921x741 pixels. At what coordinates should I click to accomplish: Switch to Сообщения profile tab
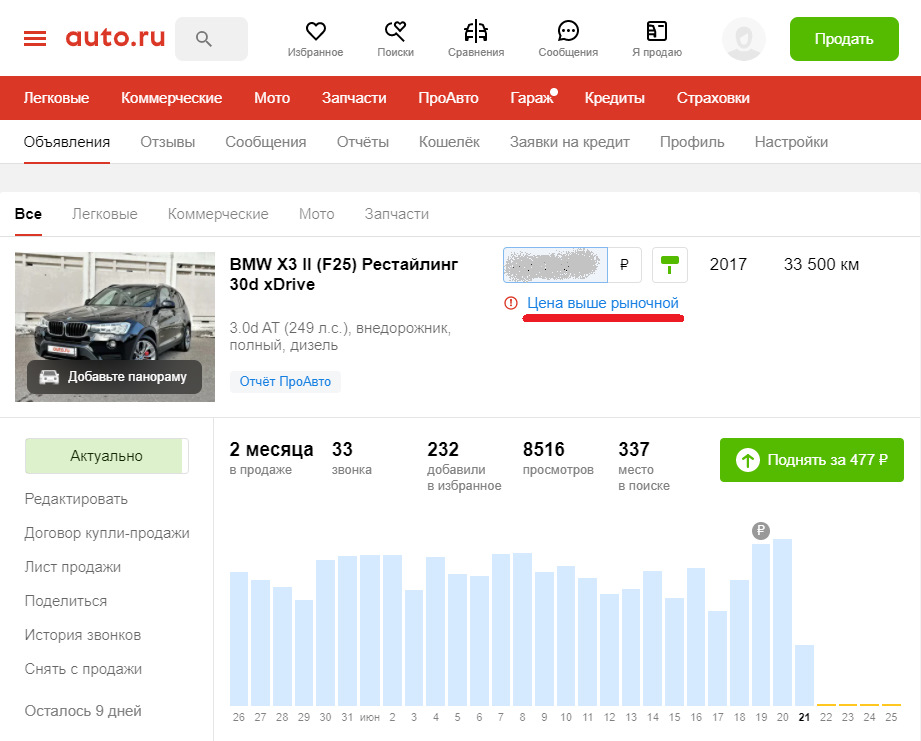[x=265, y=142]
